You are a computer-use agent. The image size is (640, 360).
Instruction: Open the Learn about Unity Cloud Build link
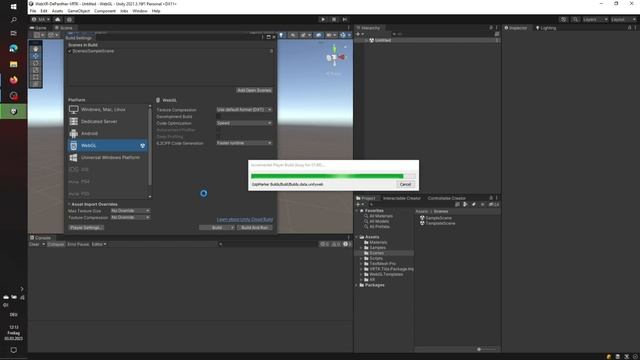(x=245, y=220)
